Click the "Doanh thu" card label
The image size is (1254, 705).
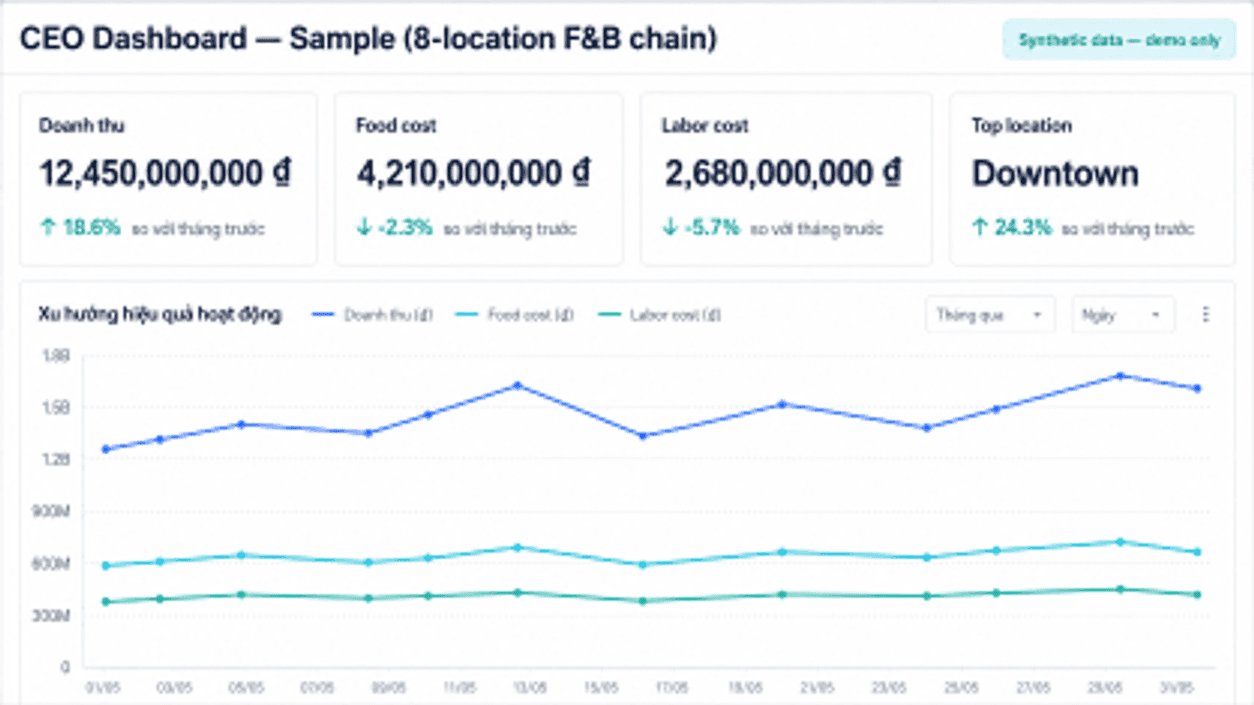[82, 126]
